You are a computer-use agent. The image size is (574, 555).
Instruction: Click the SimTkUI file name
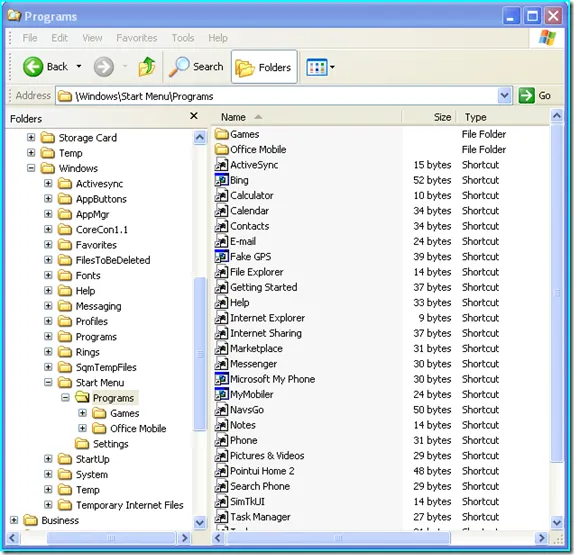[247, 502]
